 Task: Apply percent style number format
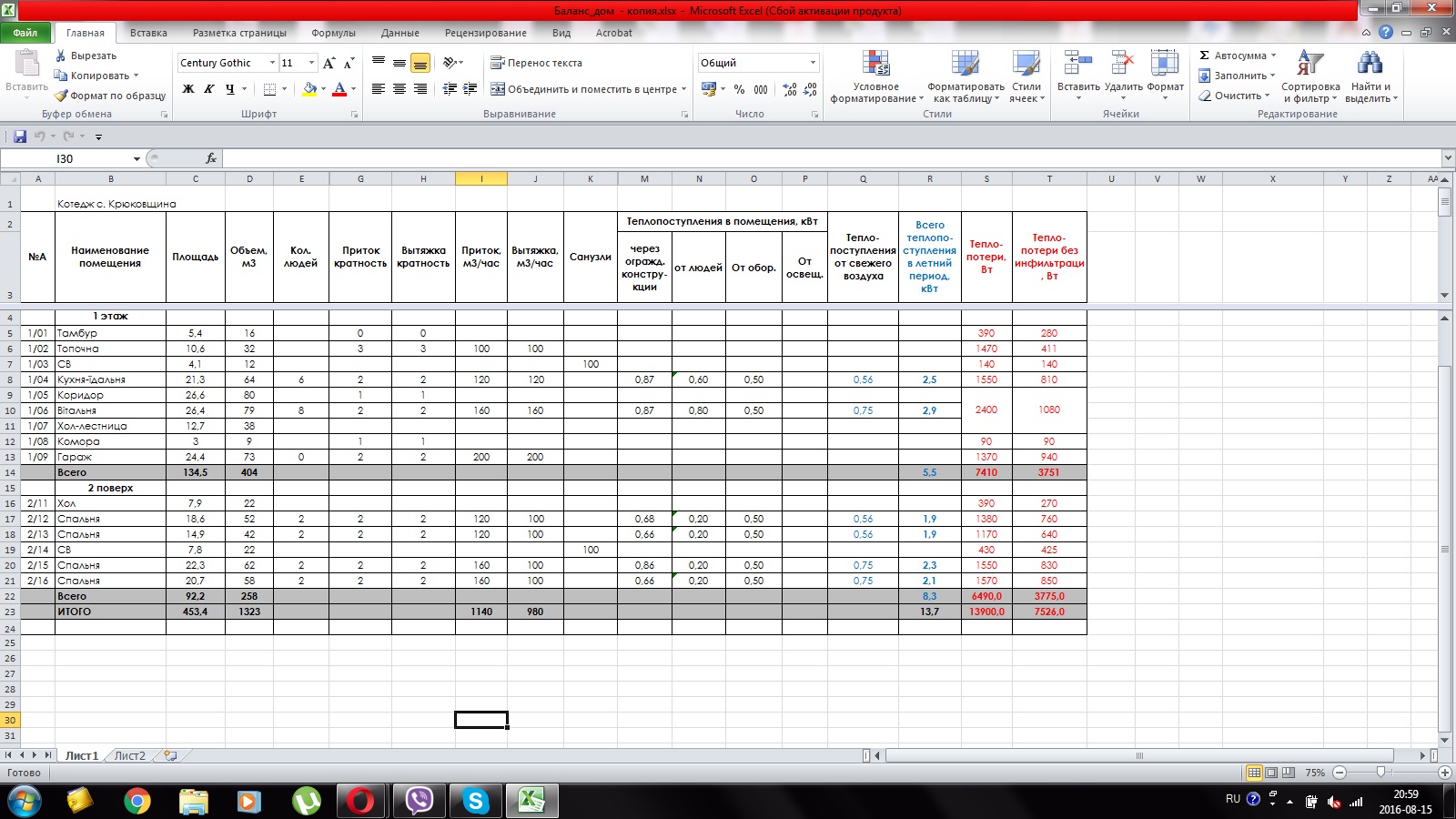pos(739,89)
